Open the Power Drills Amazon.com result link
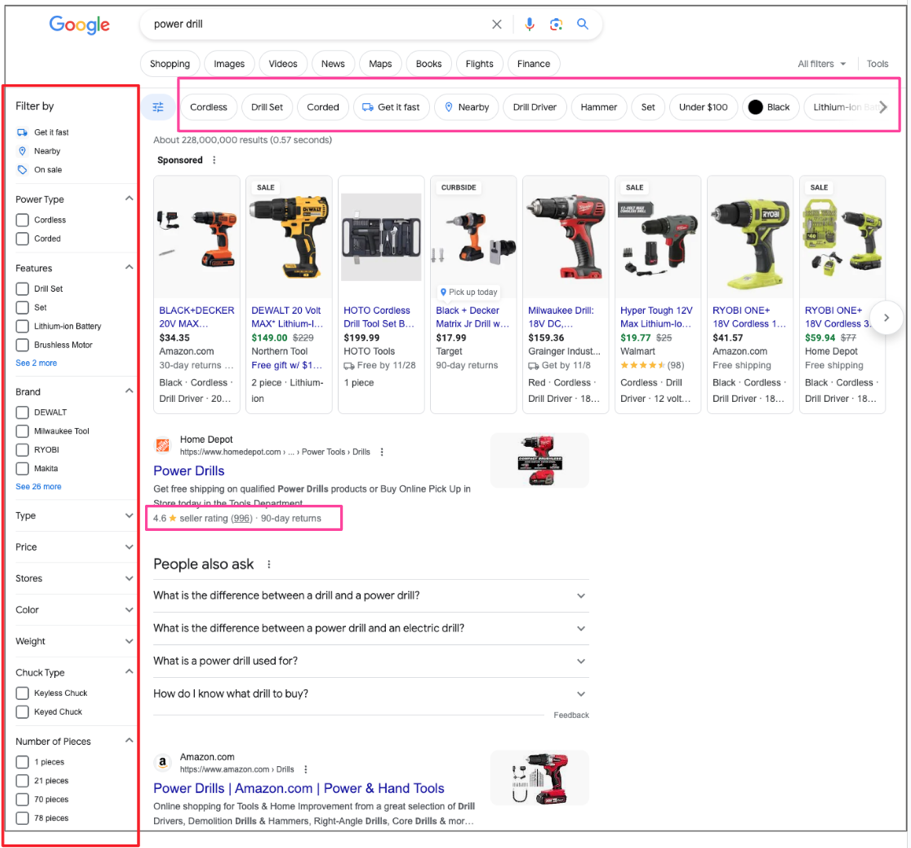The width and height of the screenshot is (911, 848). pos(299,788)
